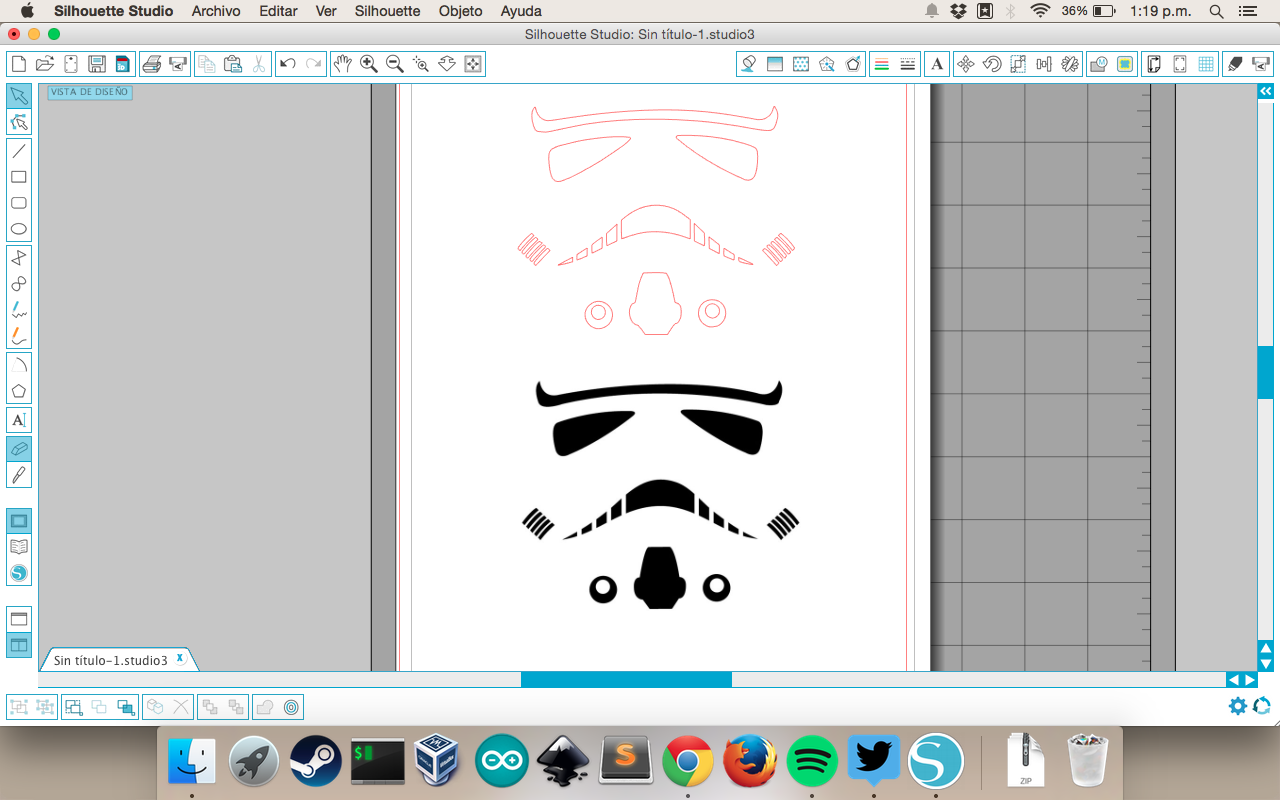The height and width of the screenshot is (800, 1280).
Task: Open the Line Style panel
Action: 908,64
